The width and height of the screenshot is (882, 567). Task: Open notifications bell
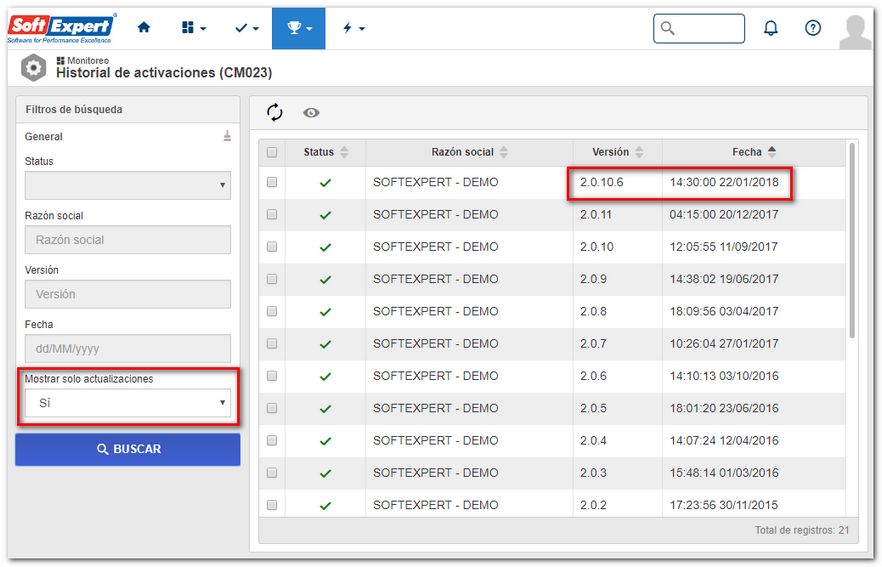pos(771,28)
